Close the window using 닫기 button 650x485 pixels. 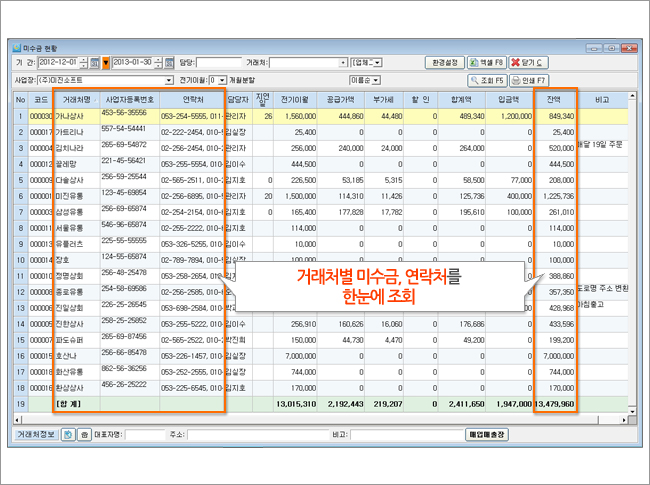pyautogui.click(x=530, y=62)
